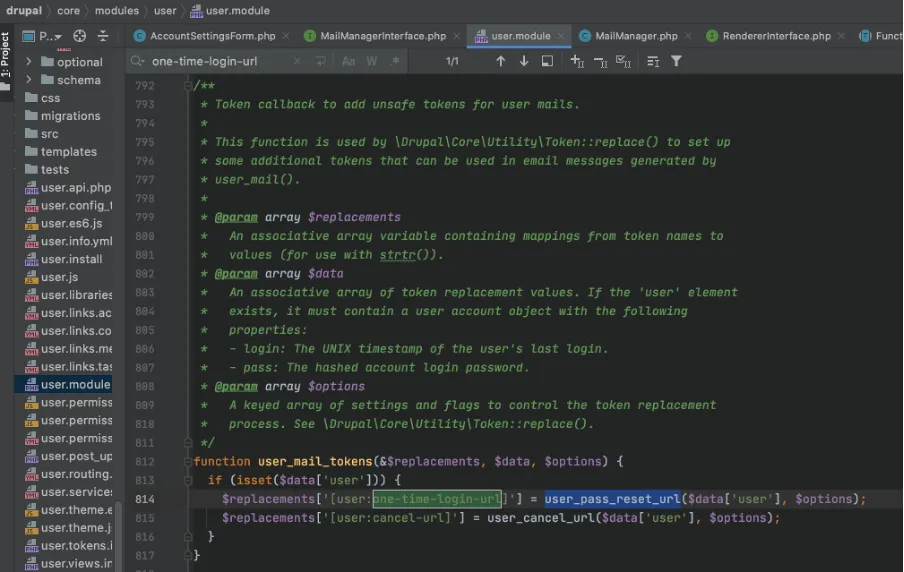904x572 pixels.
Task: Toggle Regex search option
Action: (x=395, y=61)
